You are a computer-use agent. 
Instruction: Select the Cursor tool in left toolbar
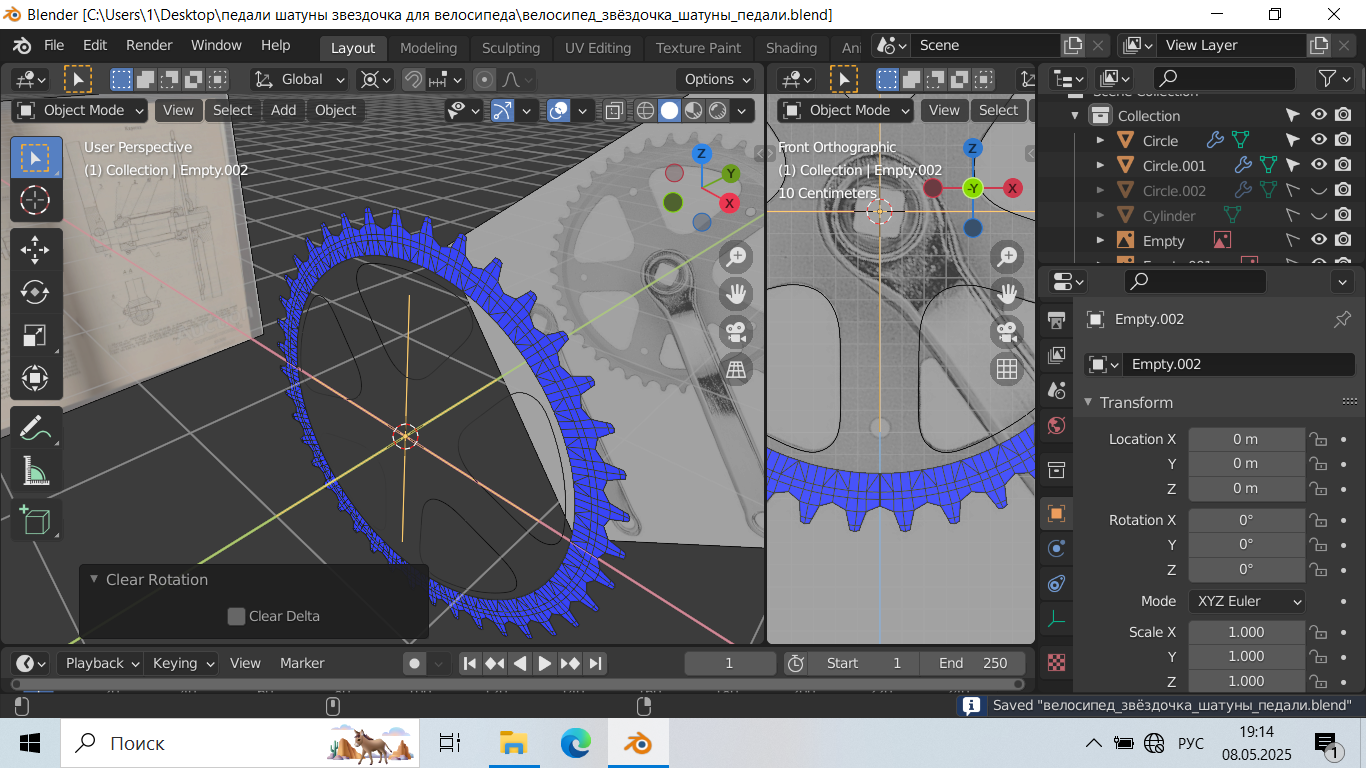(36, 201)
